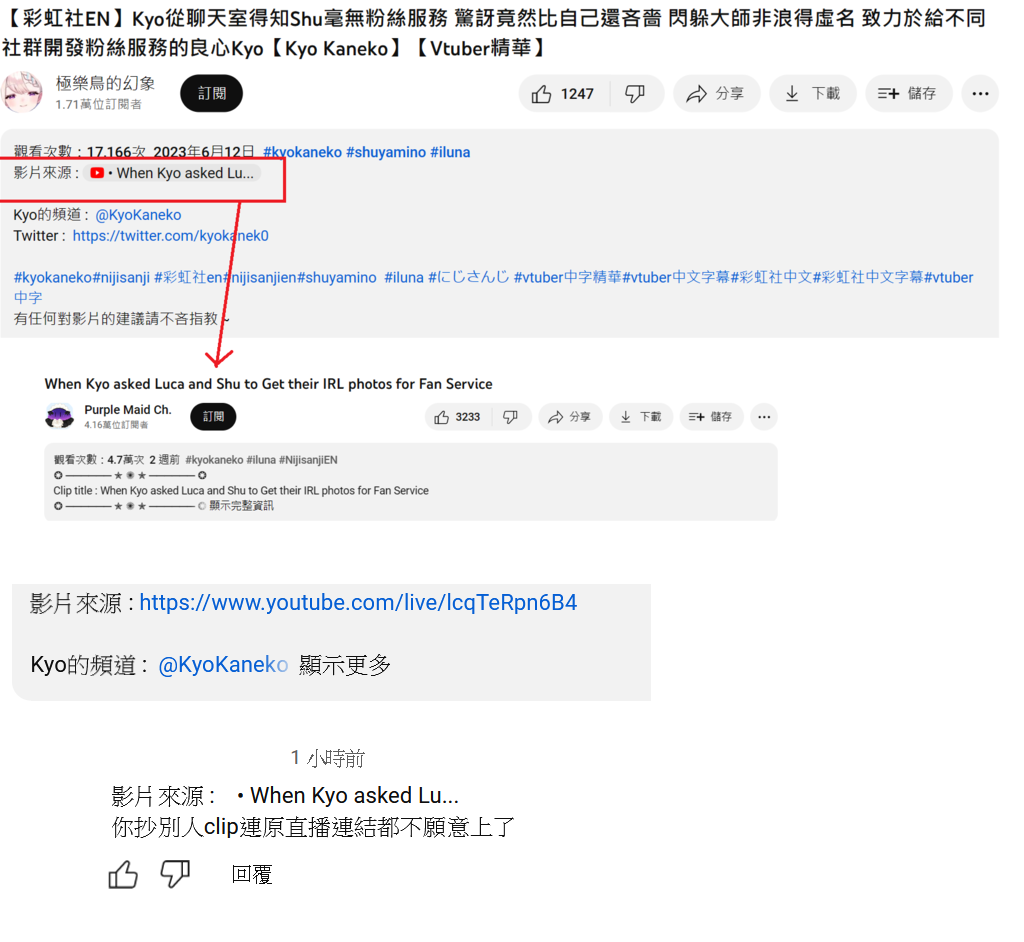Viewport: 1024px width, 942px height.
Task: Open the Twitter kyokanek0 link
Action: (x=170, y=236)
